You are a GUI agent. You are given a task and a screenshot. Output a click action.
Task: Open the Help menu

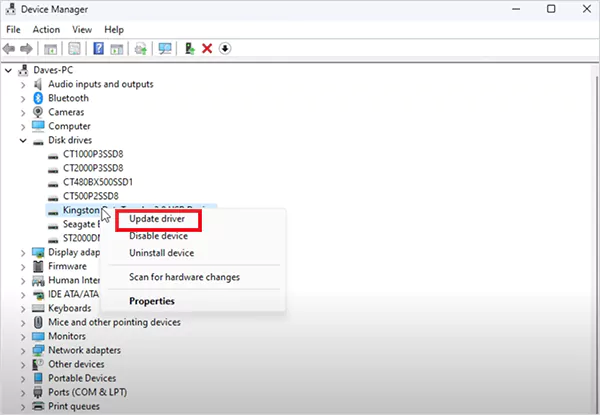(x=114, y=29)
